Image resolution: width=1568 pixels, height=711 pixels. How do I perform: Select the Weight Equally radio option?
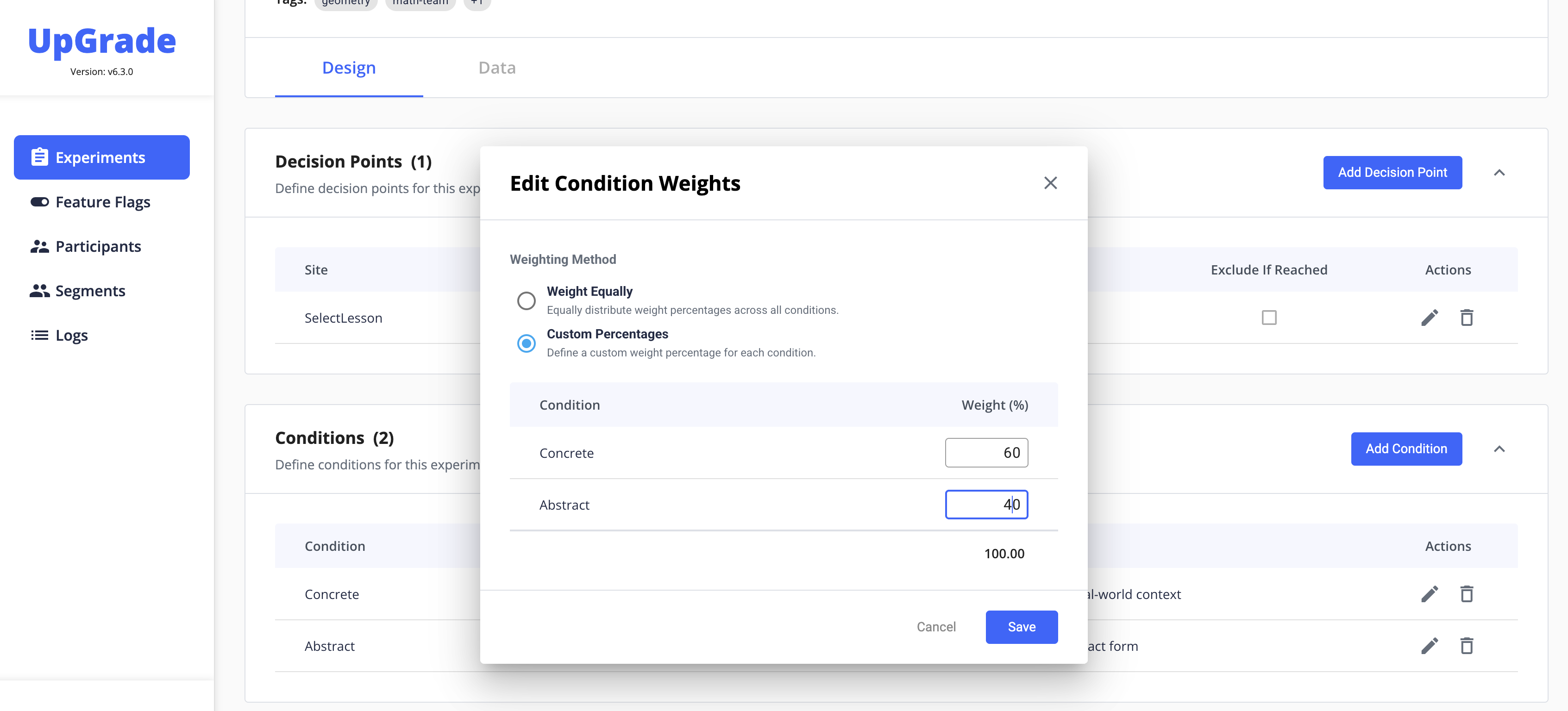(526, 300)
